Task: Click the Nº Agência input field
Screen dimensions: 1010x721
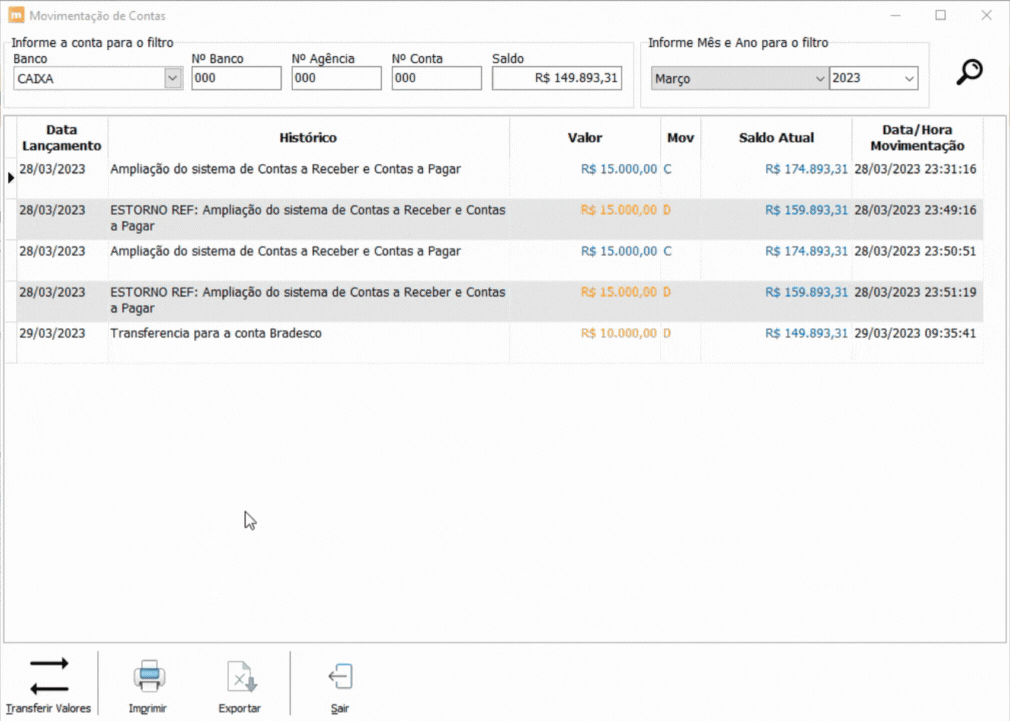Action: 336,78
